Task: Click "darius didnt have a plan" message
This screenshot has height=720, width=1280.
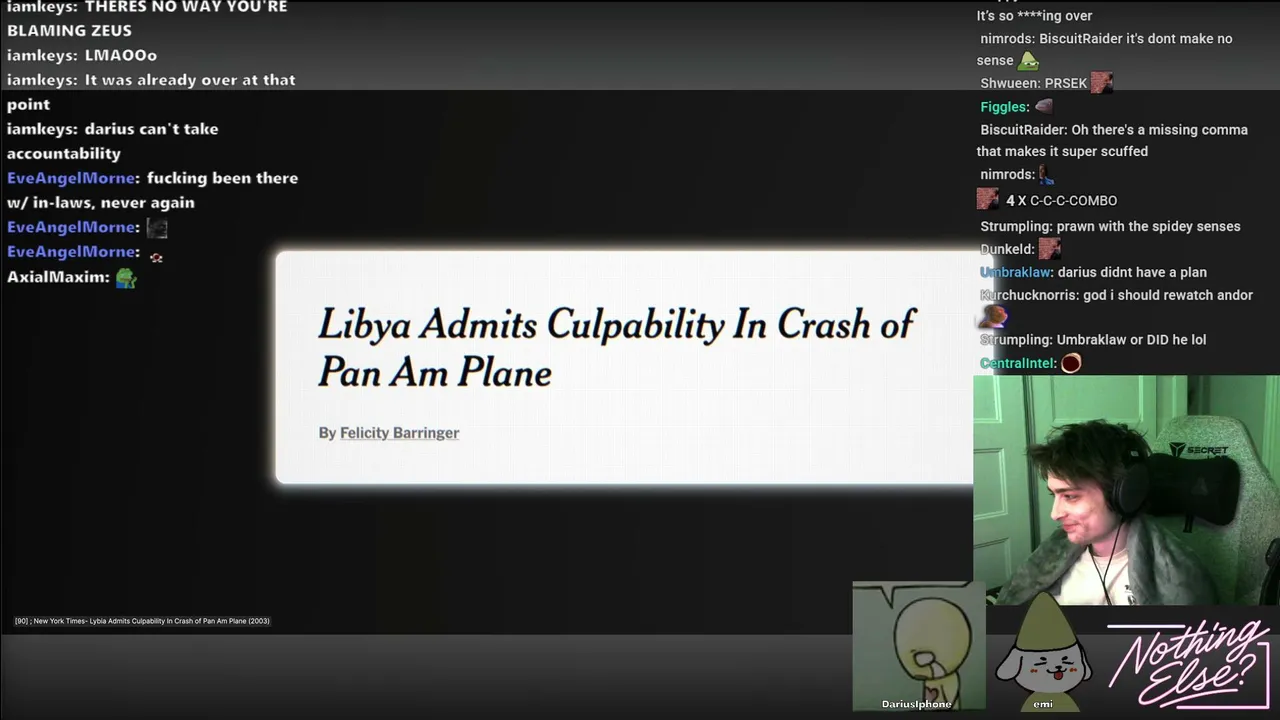Action: [x=1093, y=272]
